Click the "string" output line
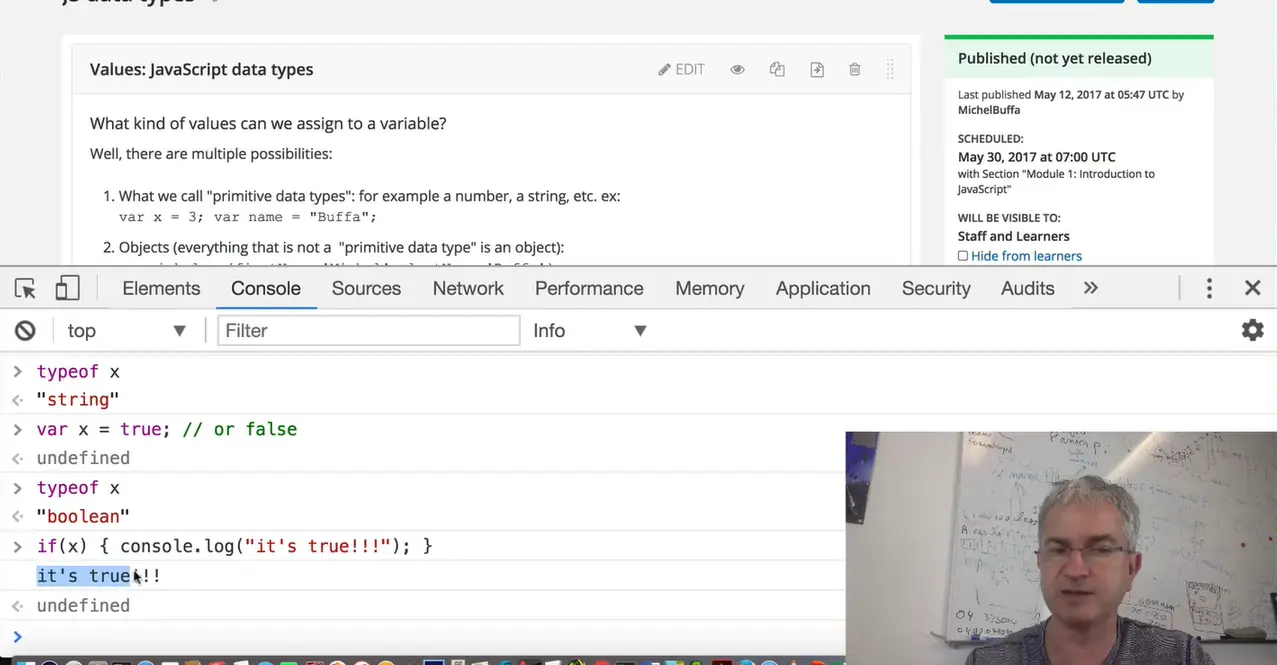Viewport: 1277px width, 665px height. (78, 400)
